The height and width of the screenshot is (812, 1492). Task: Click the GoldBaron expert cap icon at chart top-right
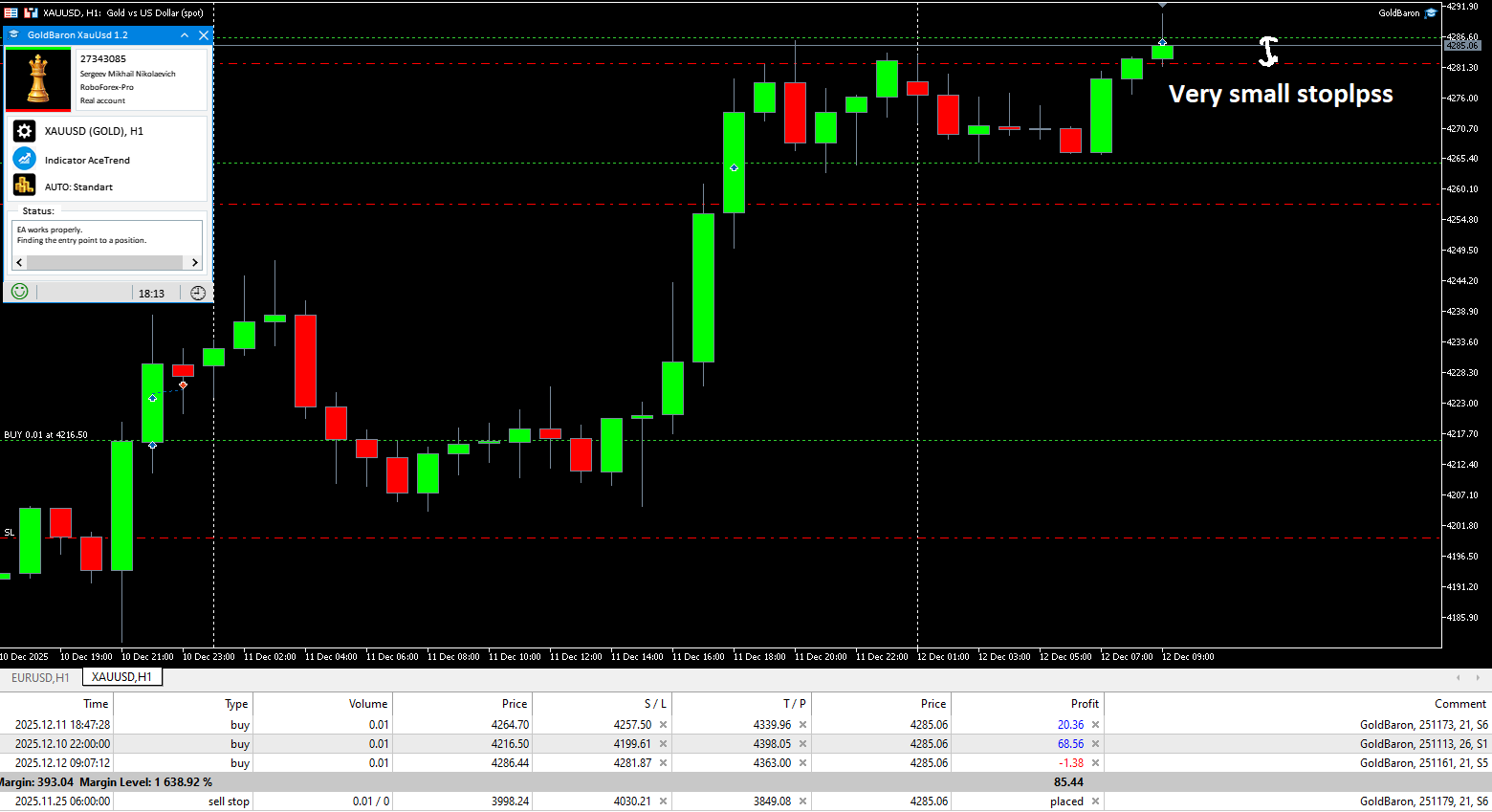tap(1431, 13)
